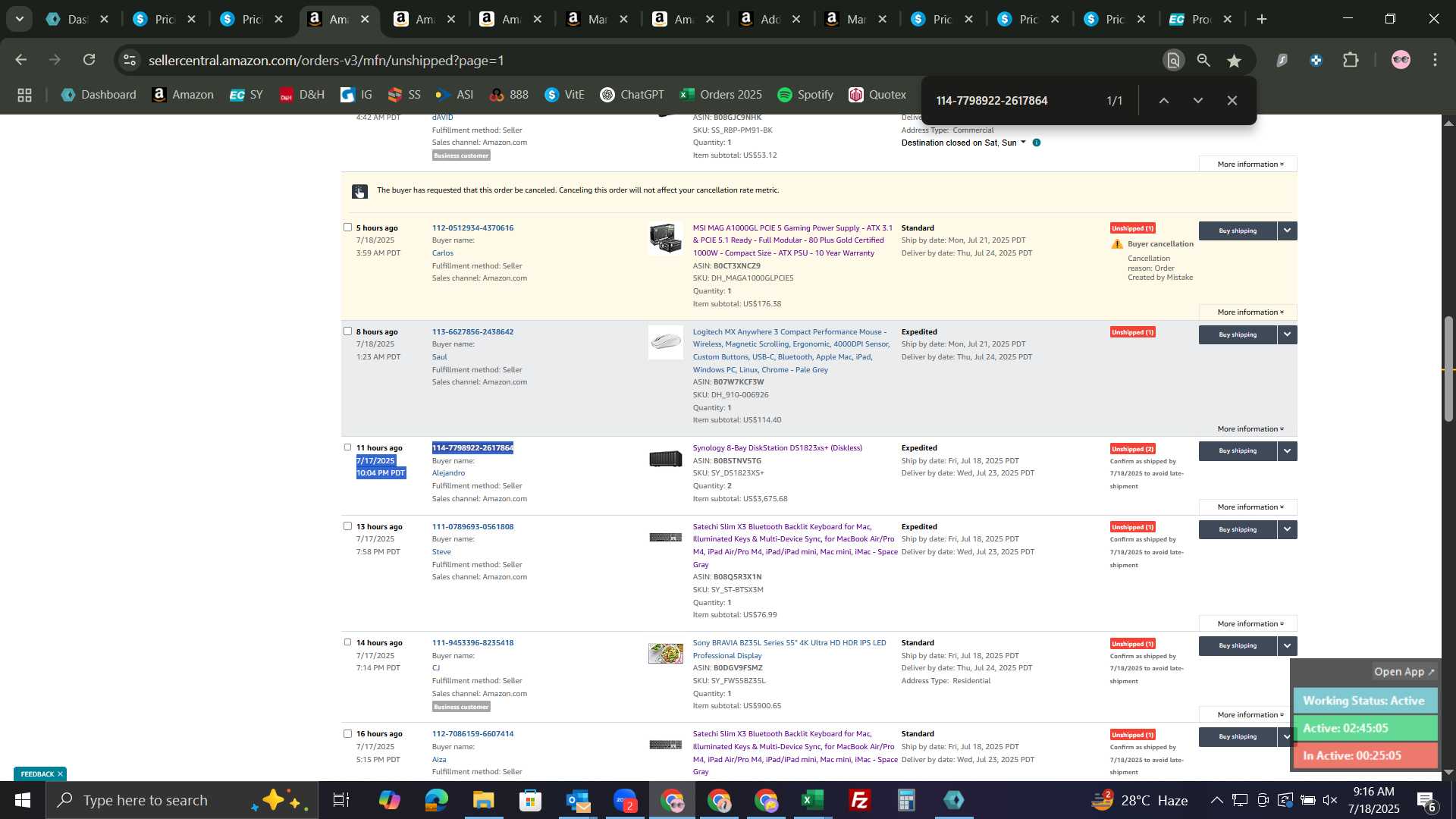Open Task View on the taskbar
The image size is (1456, 819).
click(341, 800)
